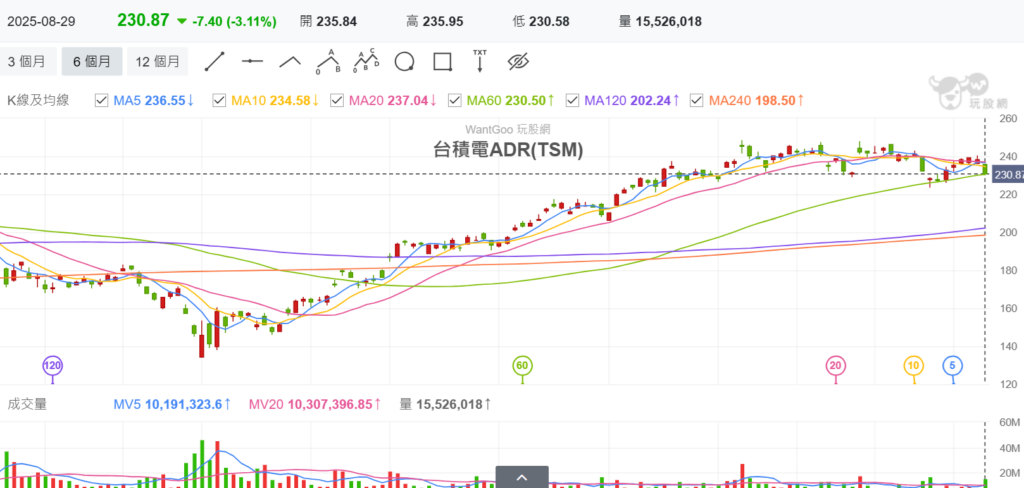Click the 開 235.84 opening price

(328, 22)
